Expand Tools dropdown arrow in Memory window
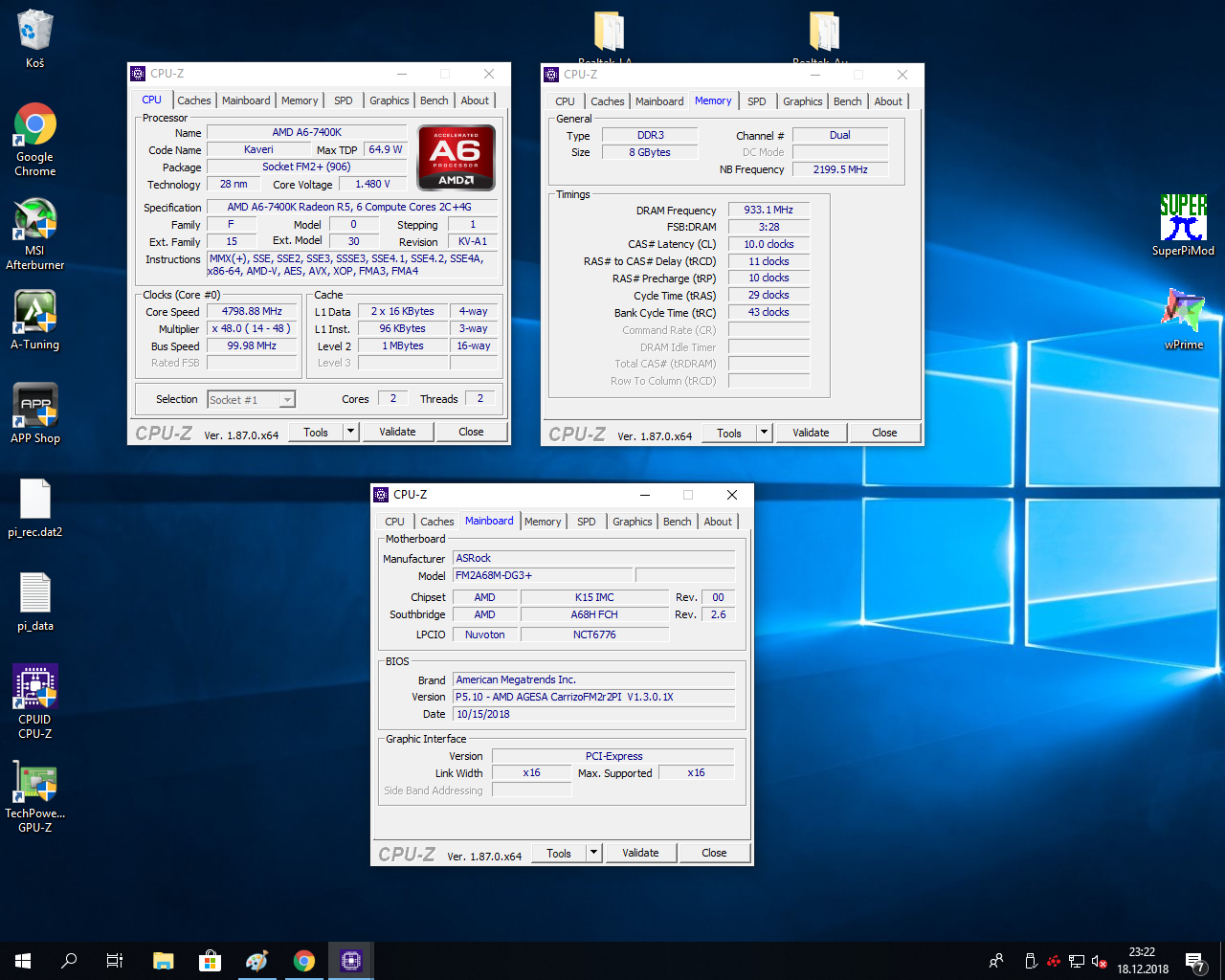Viewport: 1225px width, 980px height. coord(764,433)
